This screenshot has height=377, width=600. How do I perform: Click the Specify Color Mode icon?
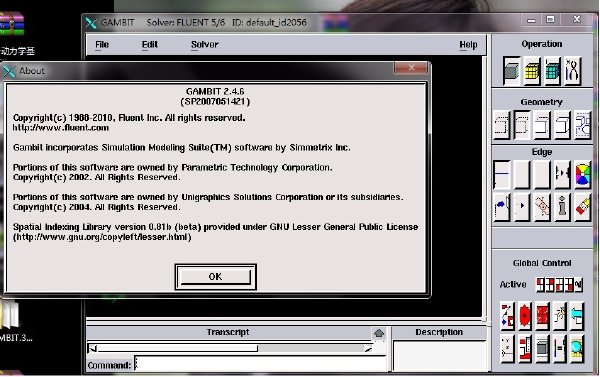tap(560, 349)
